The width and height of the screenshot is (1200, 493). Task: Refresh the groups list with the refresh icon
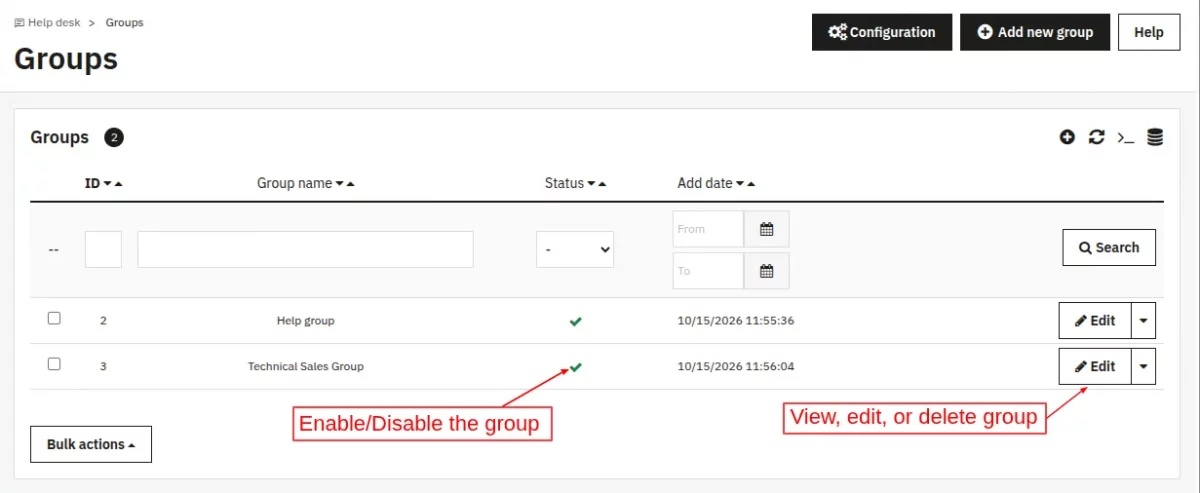[x=1096, y=137]
